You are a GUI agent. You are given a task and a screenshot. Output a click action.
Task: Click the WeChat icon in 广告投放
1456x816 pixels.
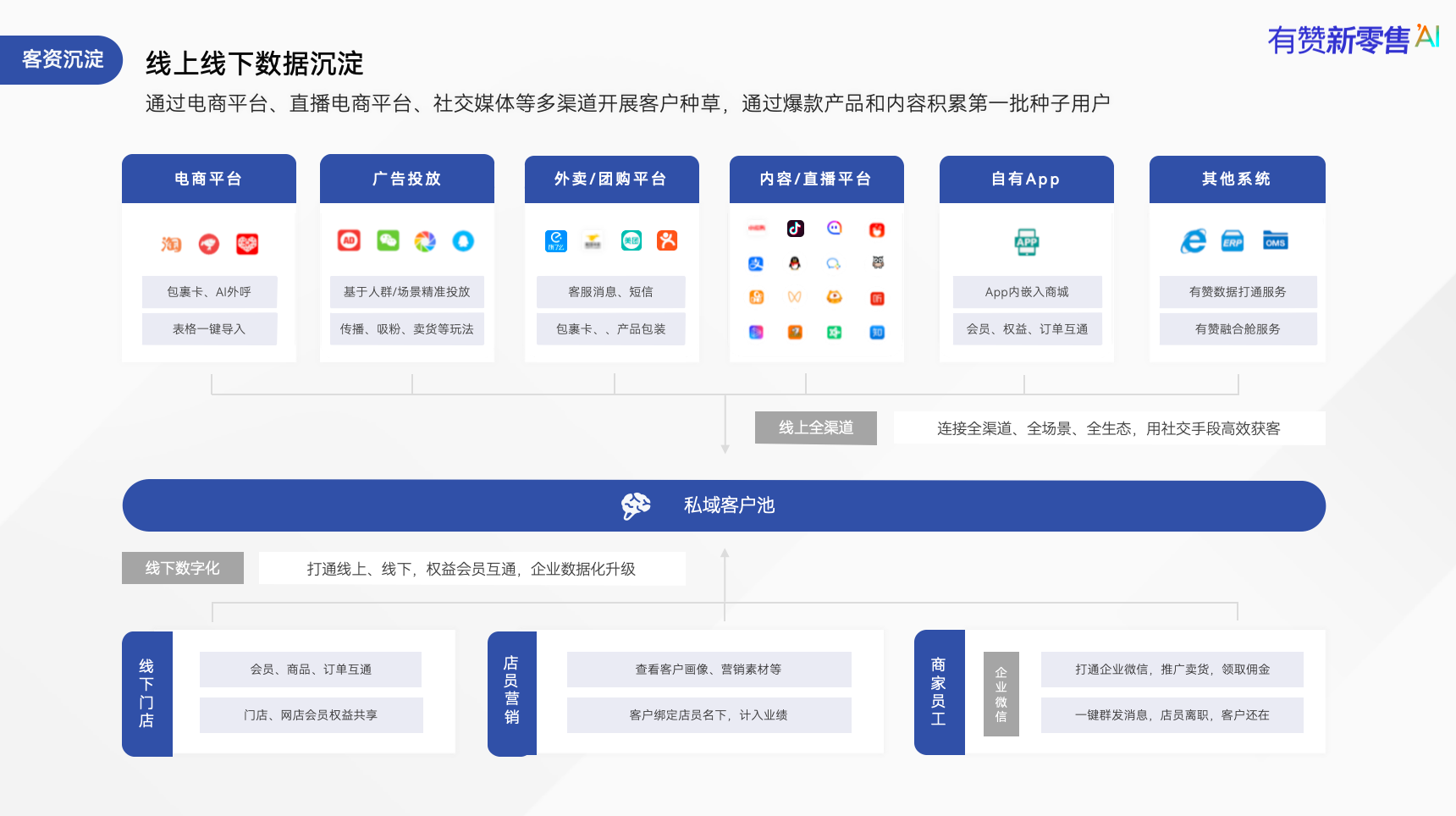[x=389, y=243]
